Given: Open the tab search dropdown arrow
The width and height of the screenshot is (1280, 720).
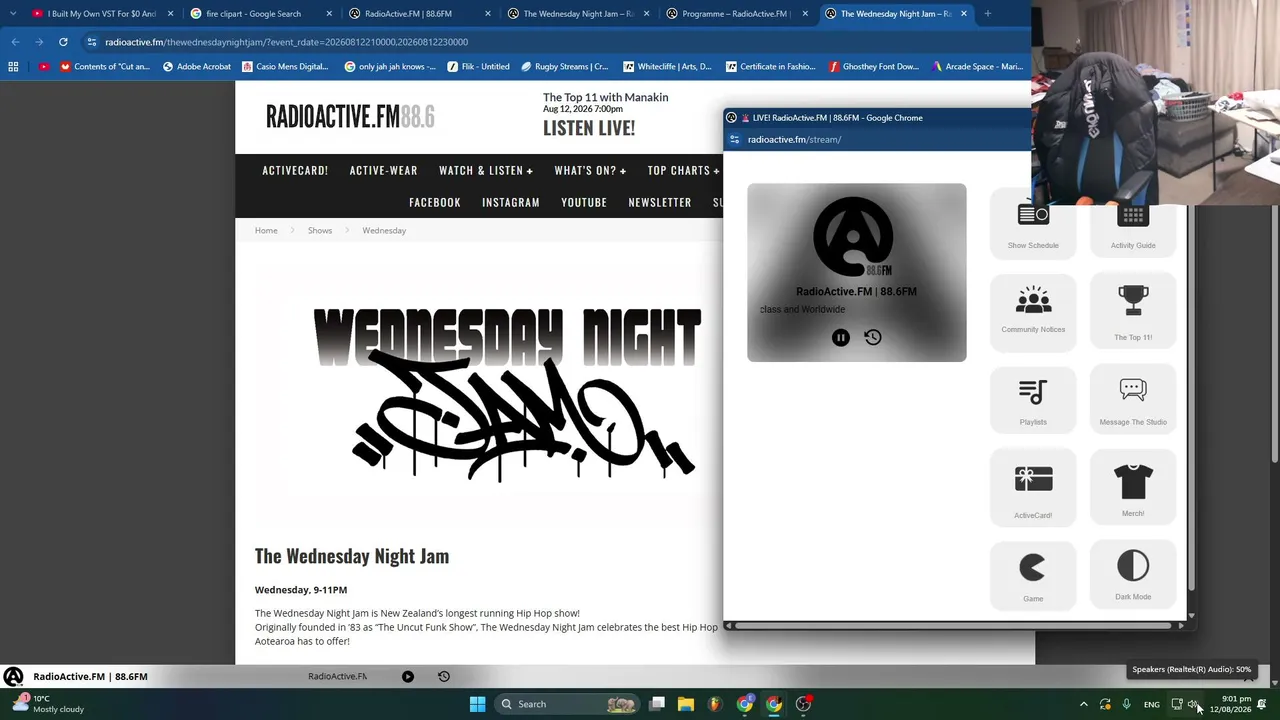Looking at the screenshot, I should tap(12, 14).
